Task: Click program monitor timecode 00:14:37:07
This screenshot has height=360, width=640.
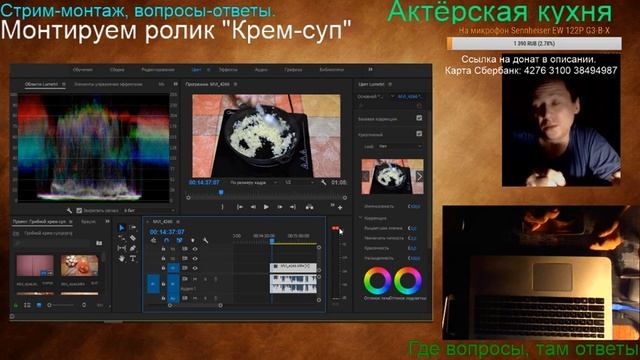Action: 204,182
